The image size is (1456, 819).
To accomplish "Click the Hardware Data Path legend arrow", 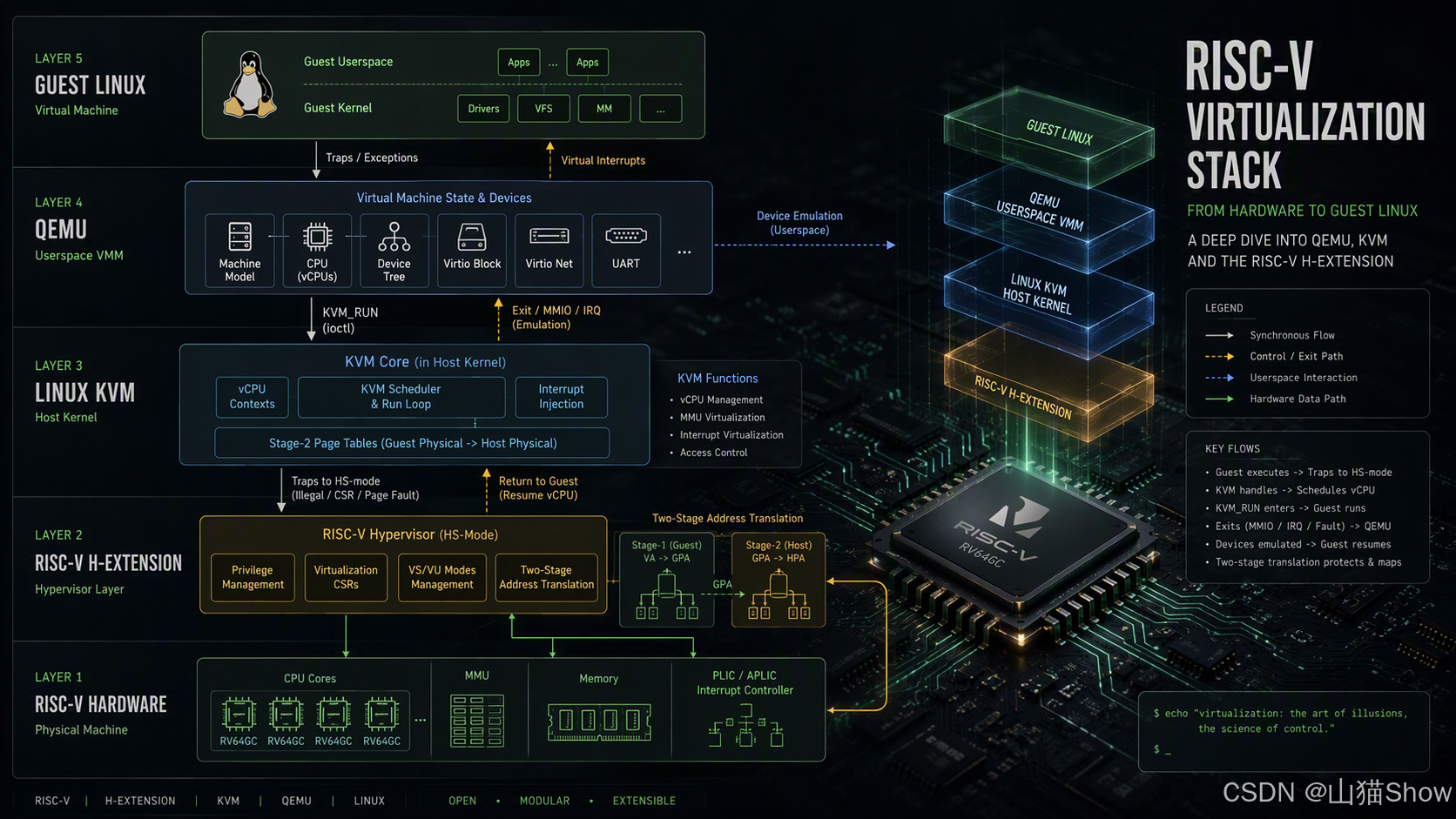I will [1219, 399].
